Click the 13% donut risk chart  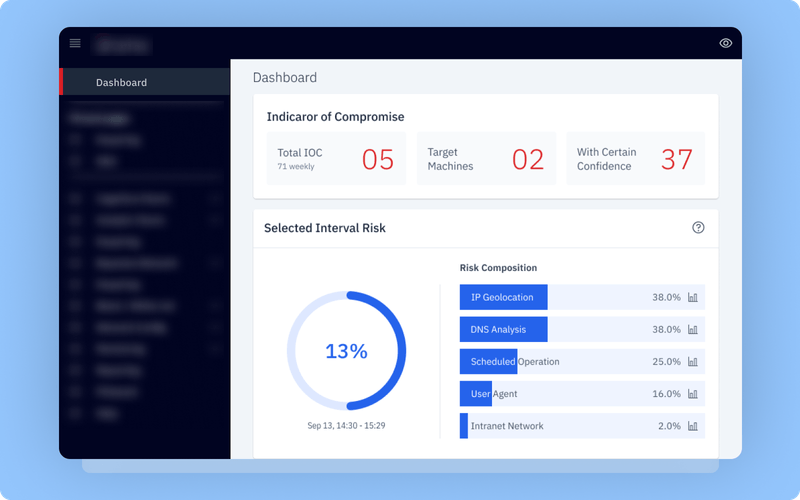[346, 351]
